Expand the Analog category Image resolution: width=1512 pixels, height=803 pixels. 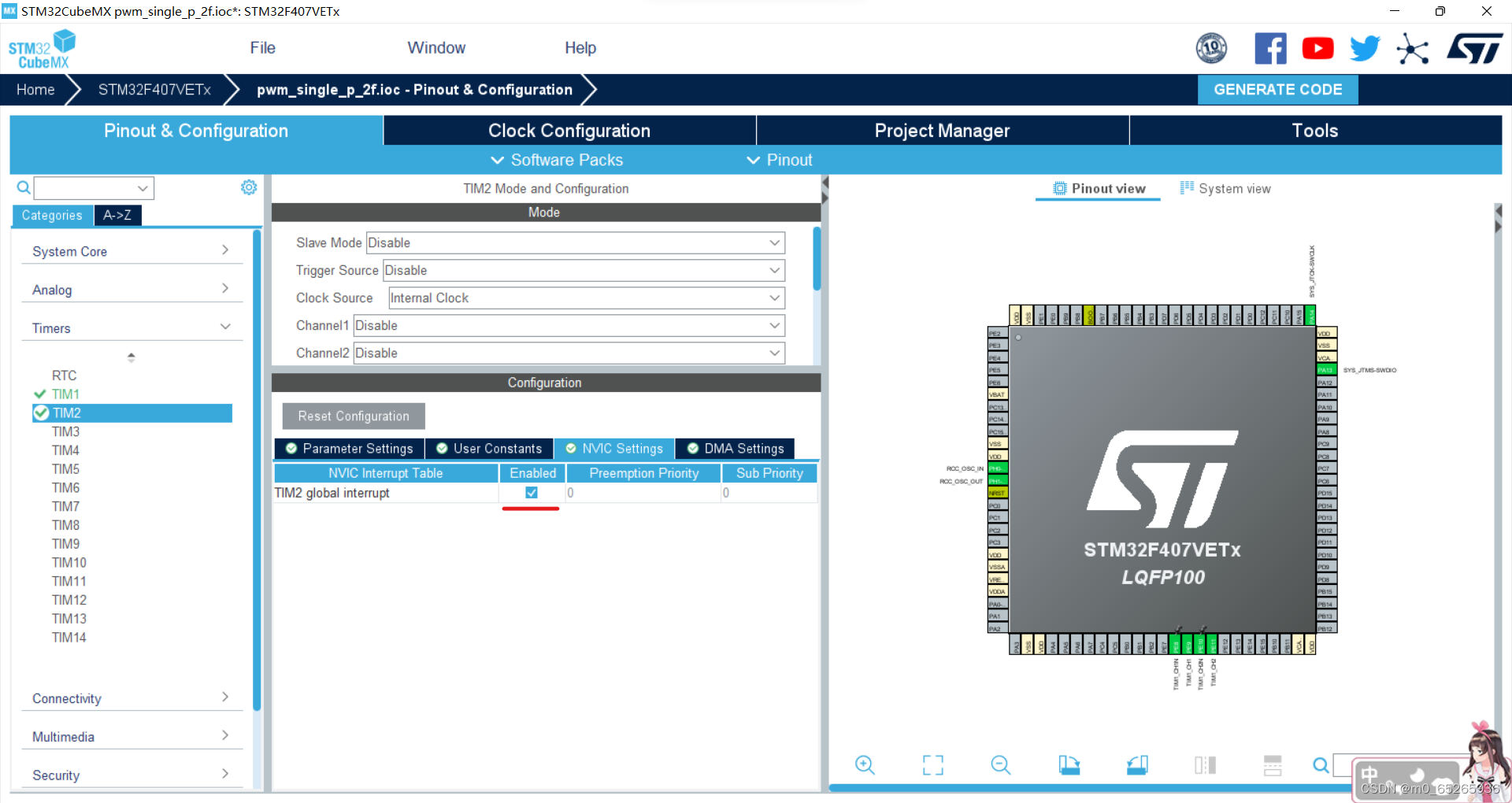coord(132,290)
